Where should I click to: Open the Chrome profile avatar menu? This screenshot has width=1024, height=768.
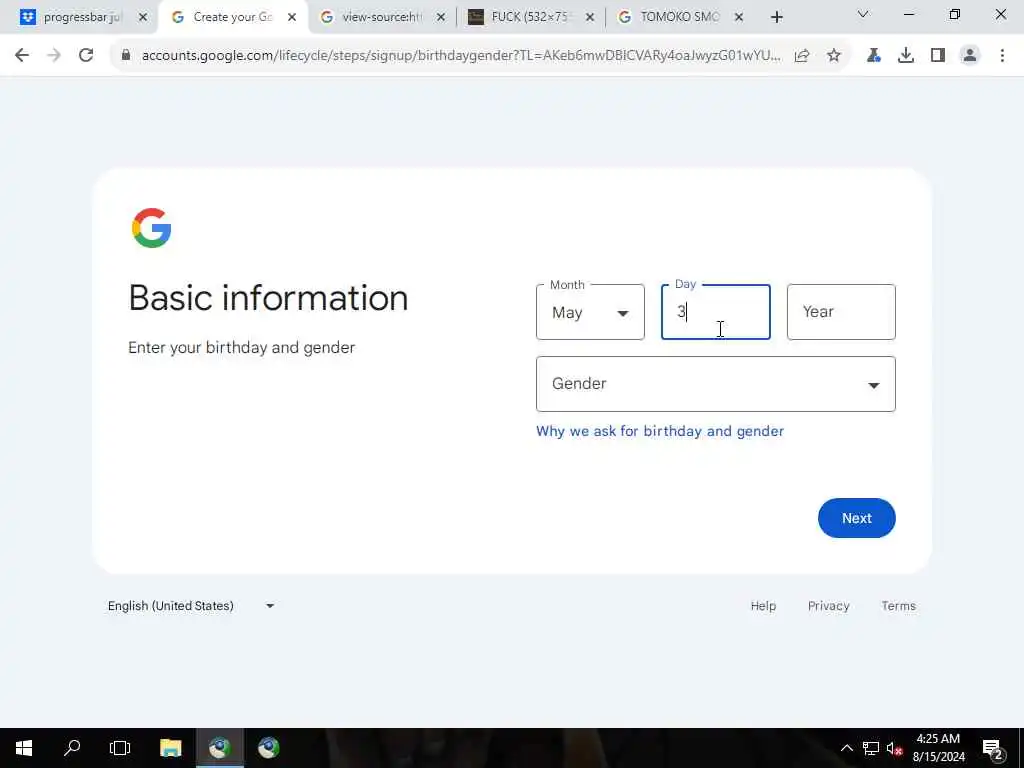970,56
